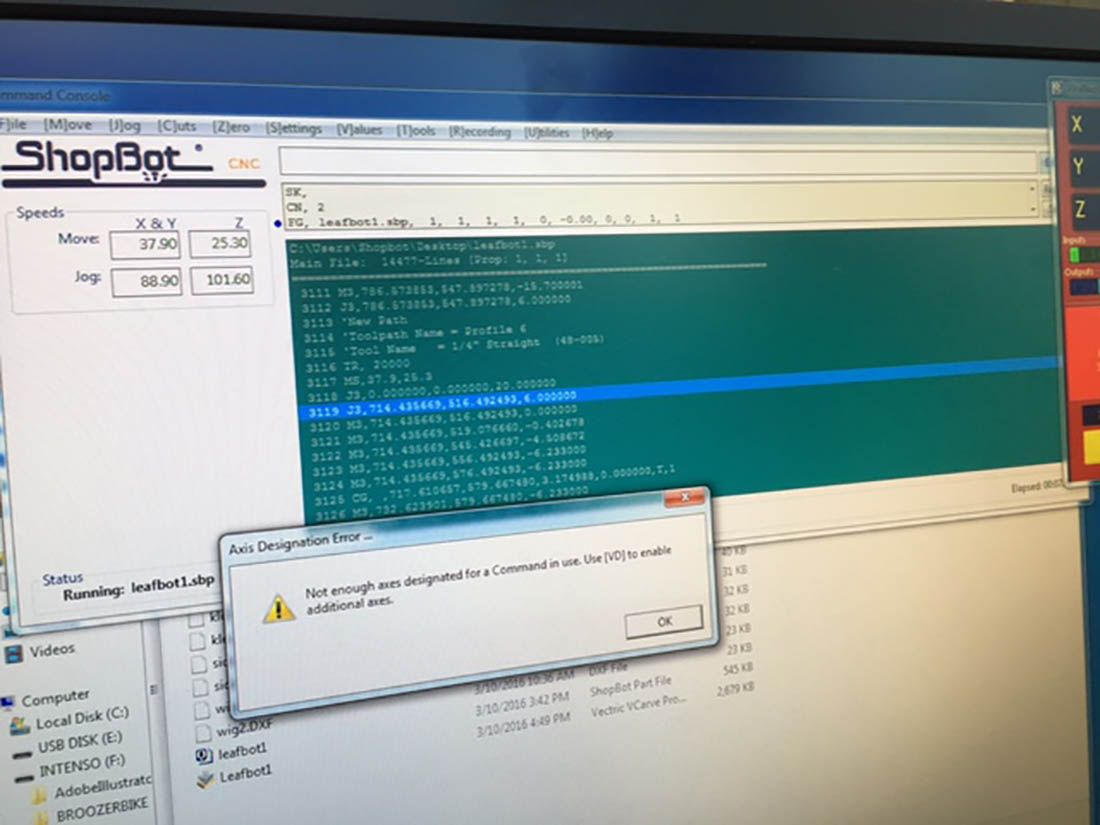Click the green Input 1 indicator

[1073, 255]
